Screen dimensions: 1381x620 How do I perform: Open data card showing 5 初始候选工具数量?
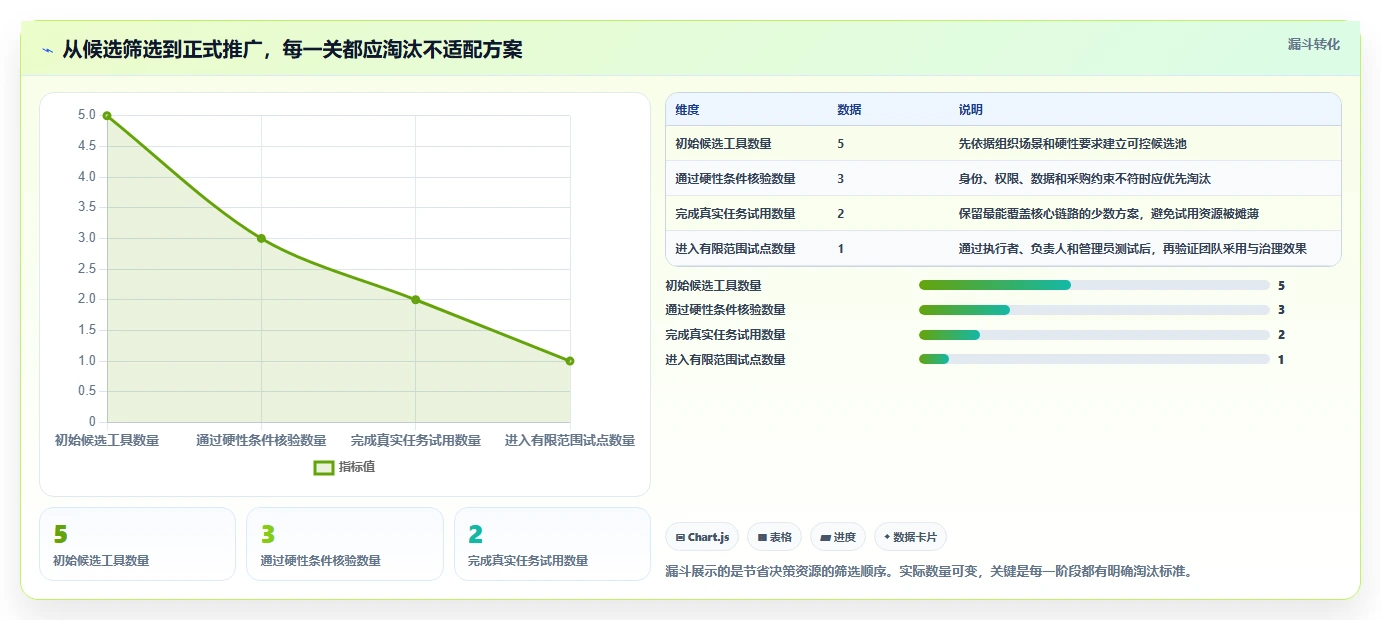[137, 544]
